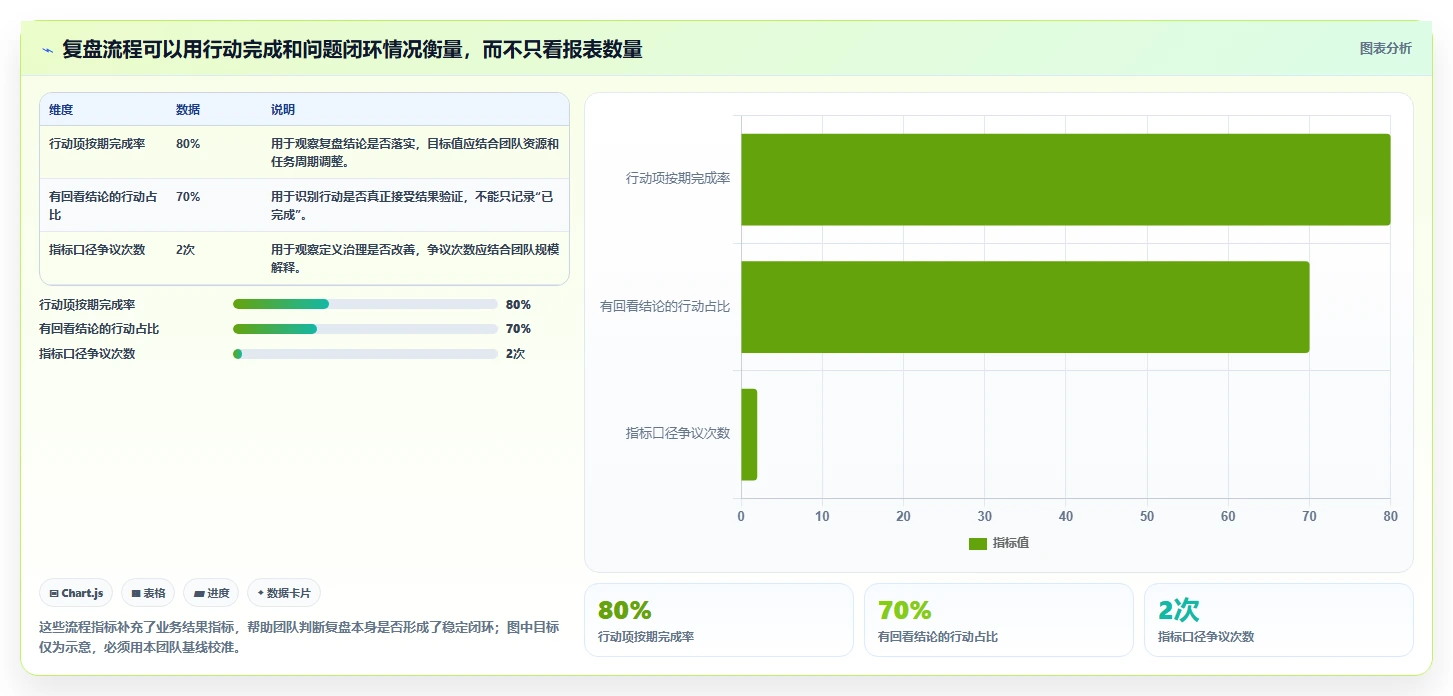Click the 2次 label beside the progress bar
1453x696 pixels.
pyautogui.click(x=516, y=354)
